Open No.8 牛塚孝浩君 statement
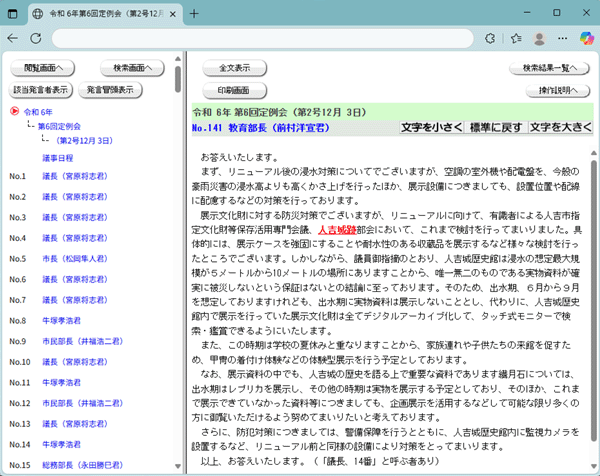The height and width of the screenshot is (476, 600). 62,321
